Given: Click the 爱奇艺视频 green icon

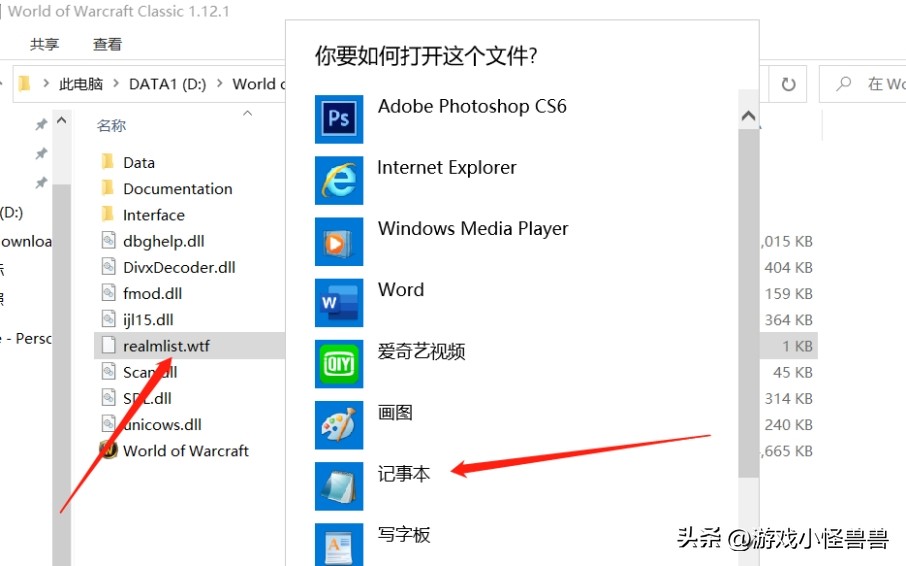Looking at the screenshot, I should (x=339, y=364).
